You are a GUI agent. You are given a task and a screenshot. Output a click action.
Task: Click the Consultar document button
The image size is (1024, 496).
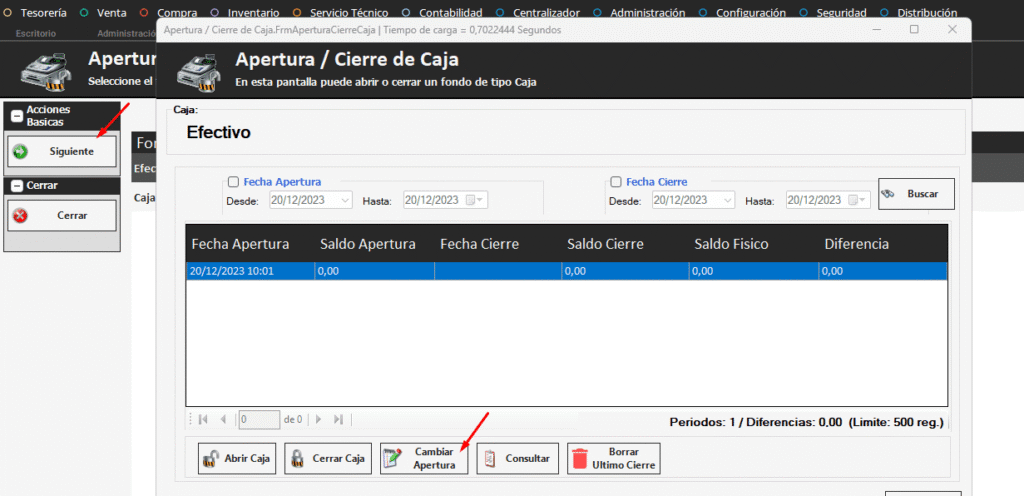pyautogui.click(x=516, y=459)
